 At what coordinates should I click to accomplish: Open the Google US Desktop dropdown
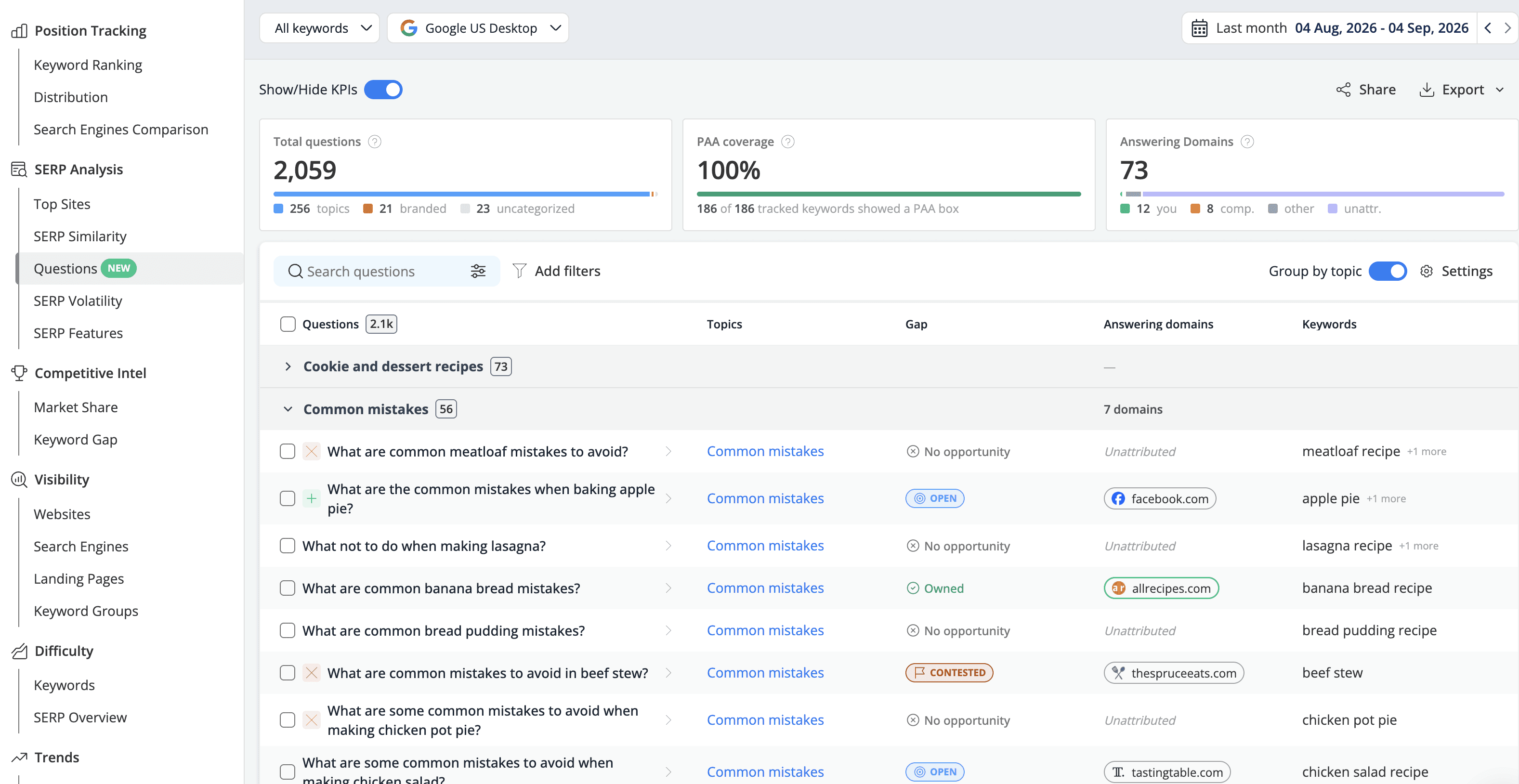point(478,28)
